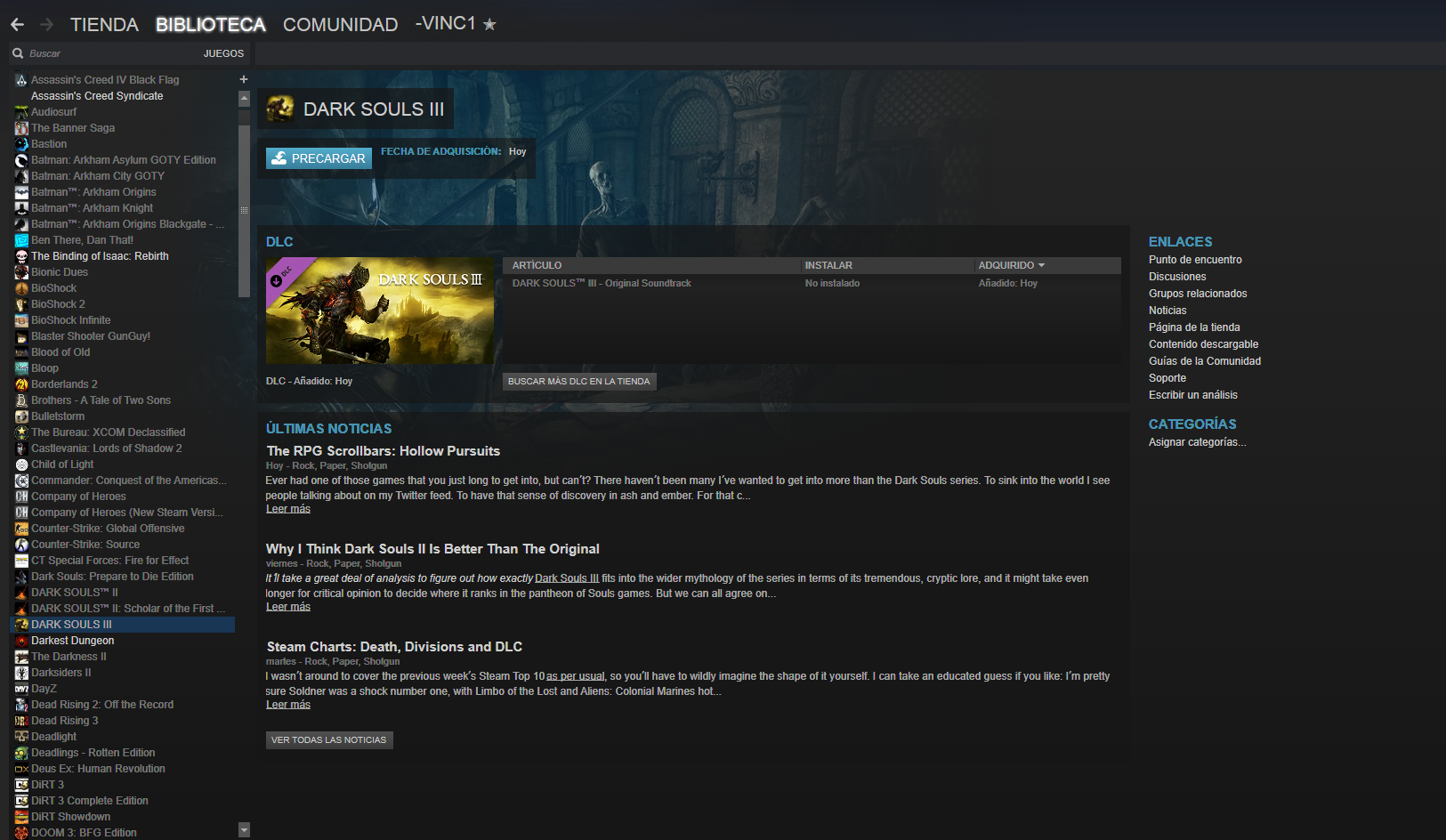
Task: Click the search magnifier icon
Action: click(x=18, y=53)
